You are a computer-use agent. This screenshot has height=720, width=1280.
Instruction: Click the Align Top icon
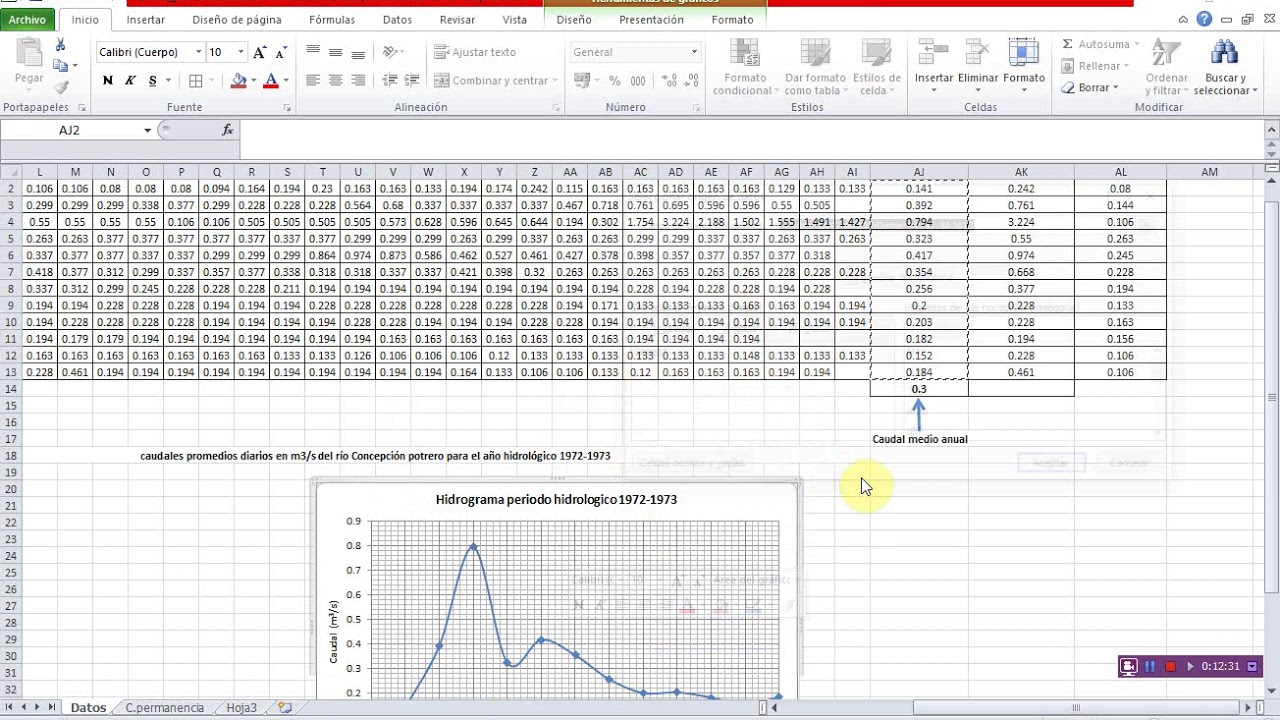(x=313, y=52)
